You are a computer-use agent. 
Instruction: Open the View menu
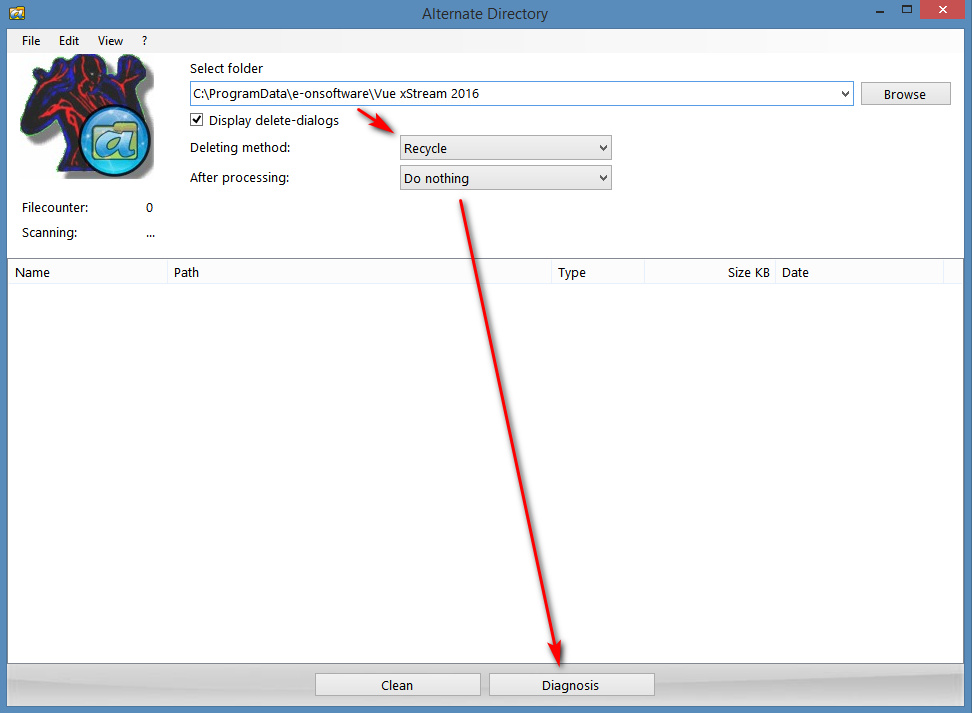tap(110, 41)
